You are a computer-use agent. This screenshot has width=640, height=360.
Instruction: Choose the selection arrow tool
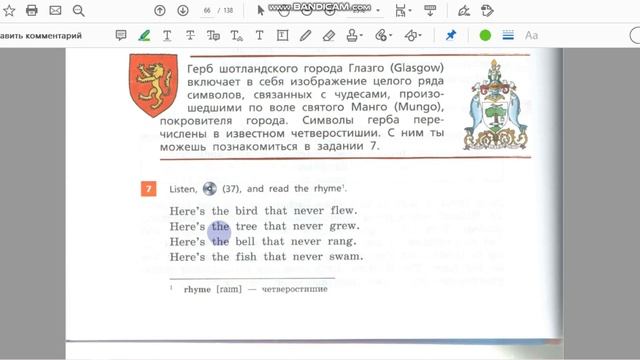point(260,11)
